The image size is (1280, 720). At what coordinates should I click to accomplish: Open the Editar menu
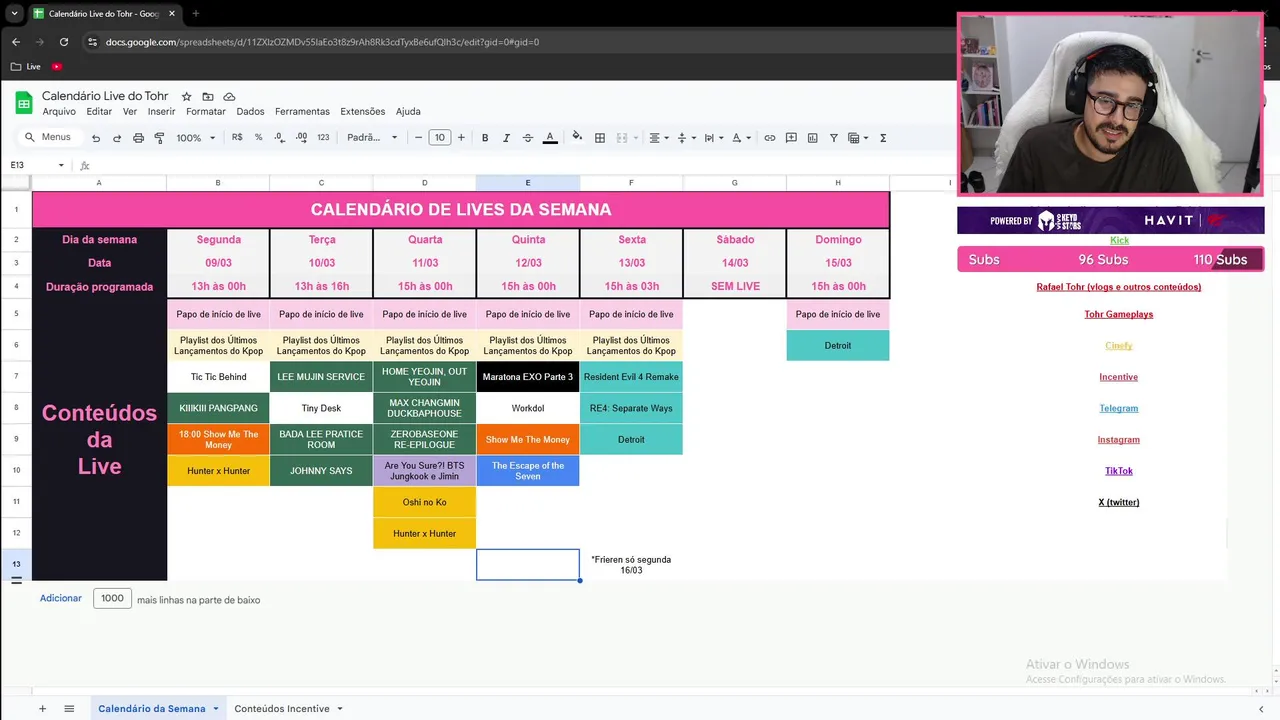coord(99,112)
